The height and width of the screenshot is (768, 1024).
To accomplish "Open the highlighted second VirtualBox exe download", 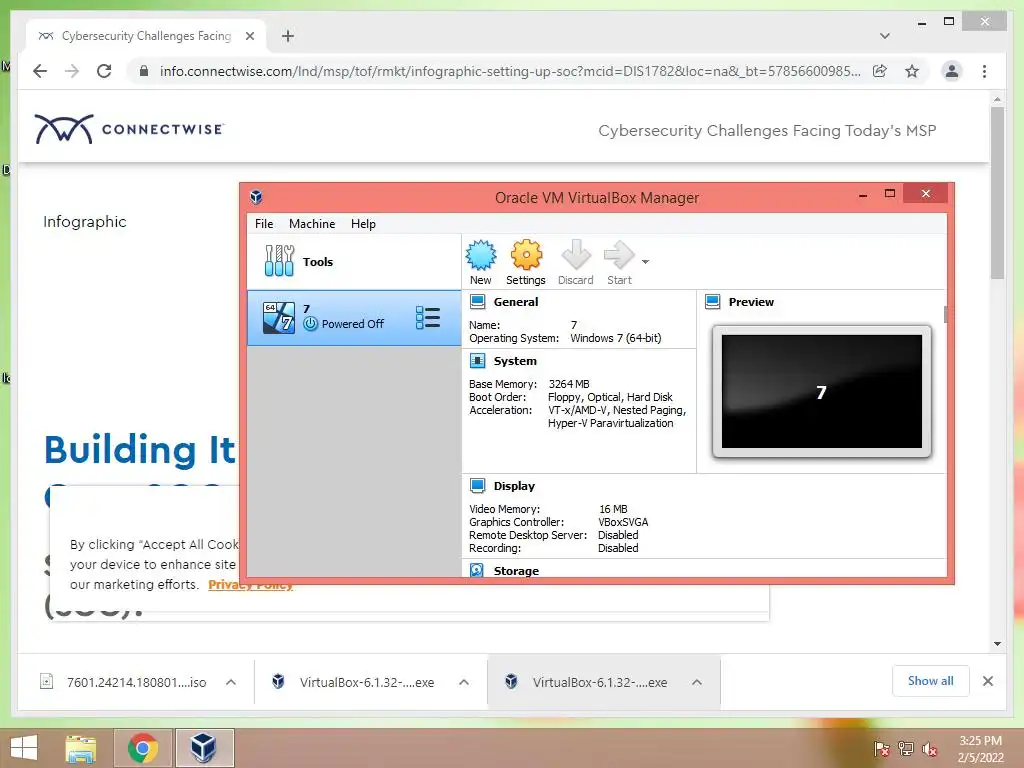I will 600,682.
